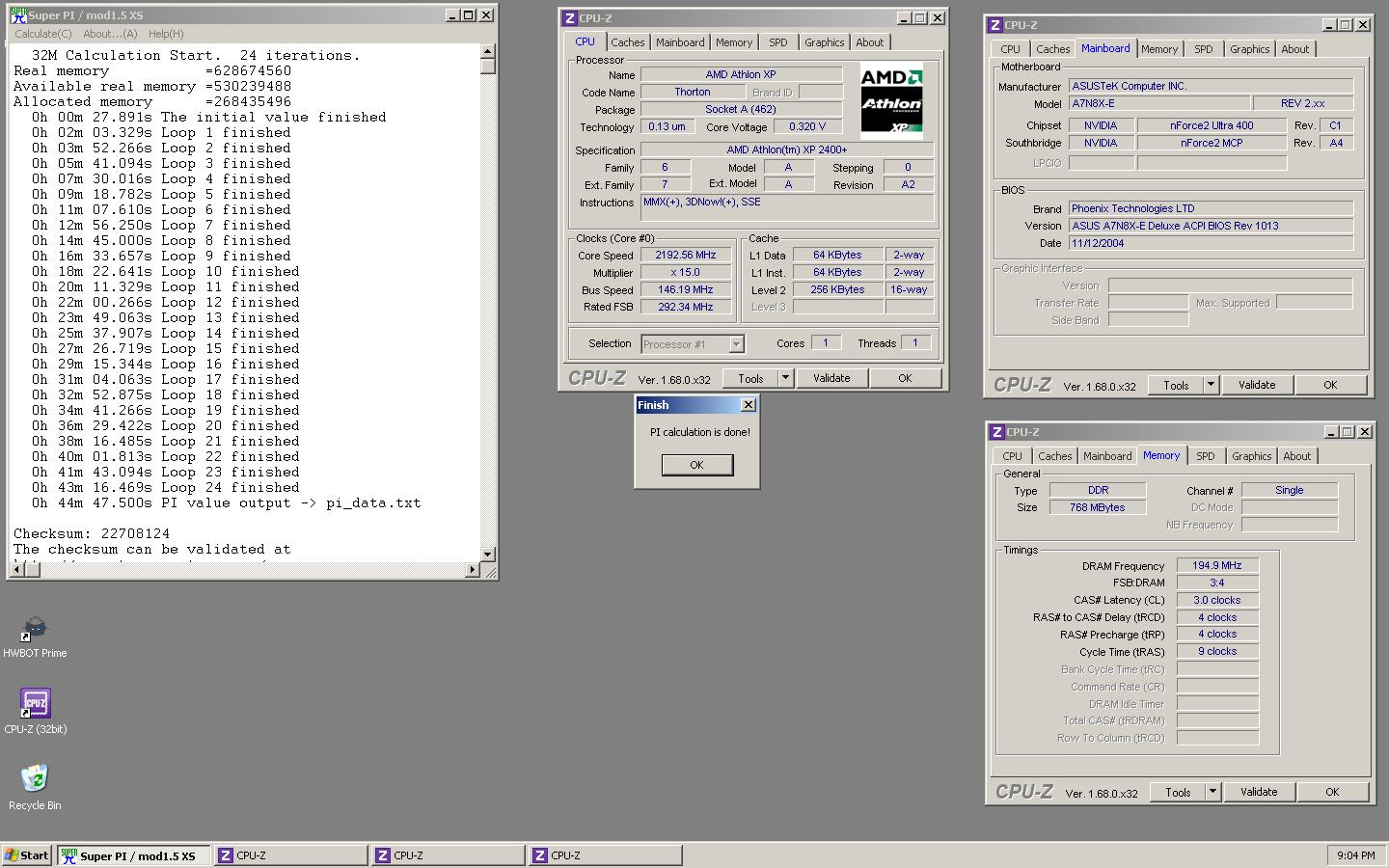Open Calculate(C) menu in Super PI
Image resolution: width=1389 pixels, height=868 pixels.
click(42, 34)
